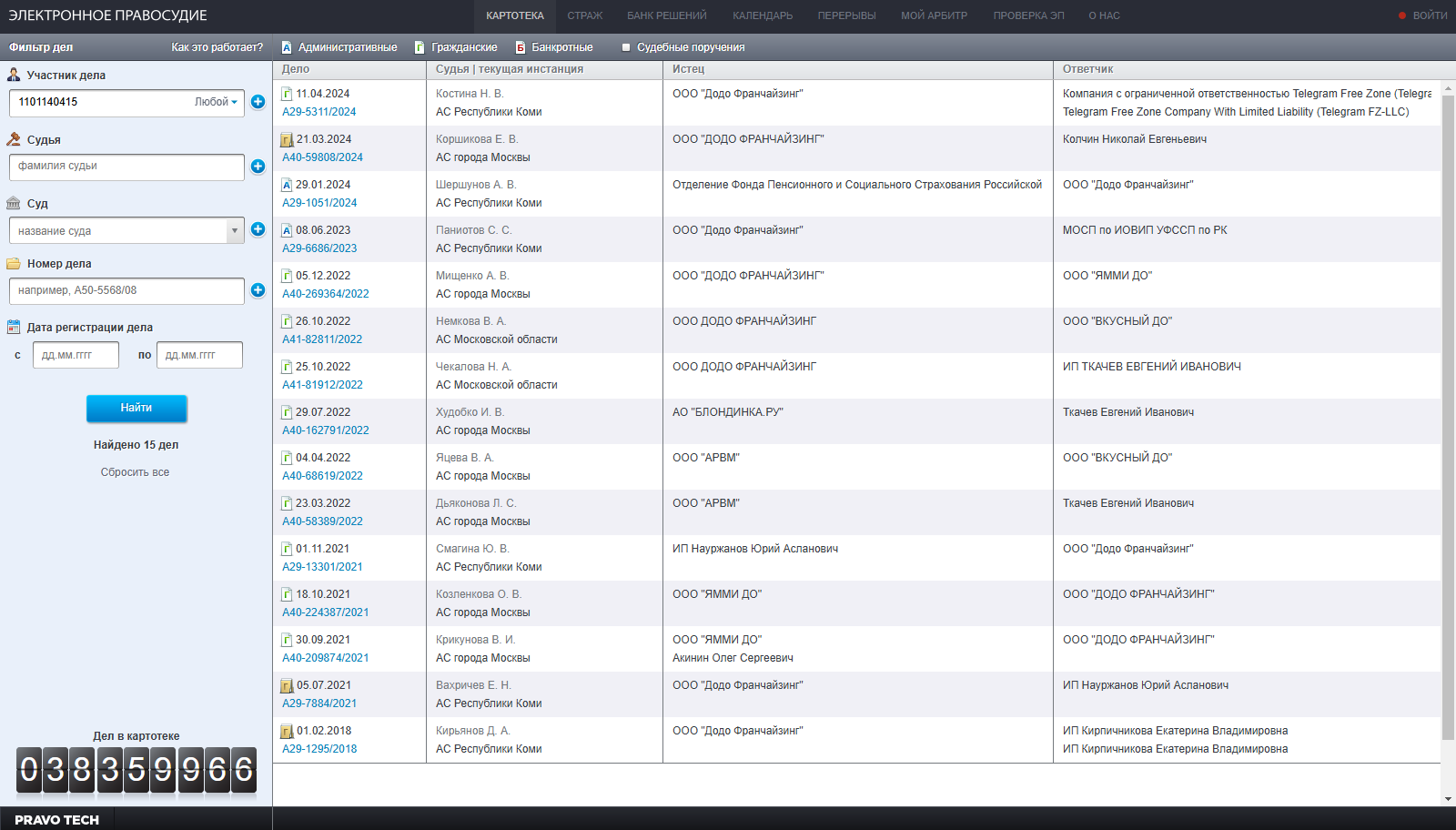Open the Любой participant role dropdown
The image size is (1456, 830).
(x=217, y=102)
